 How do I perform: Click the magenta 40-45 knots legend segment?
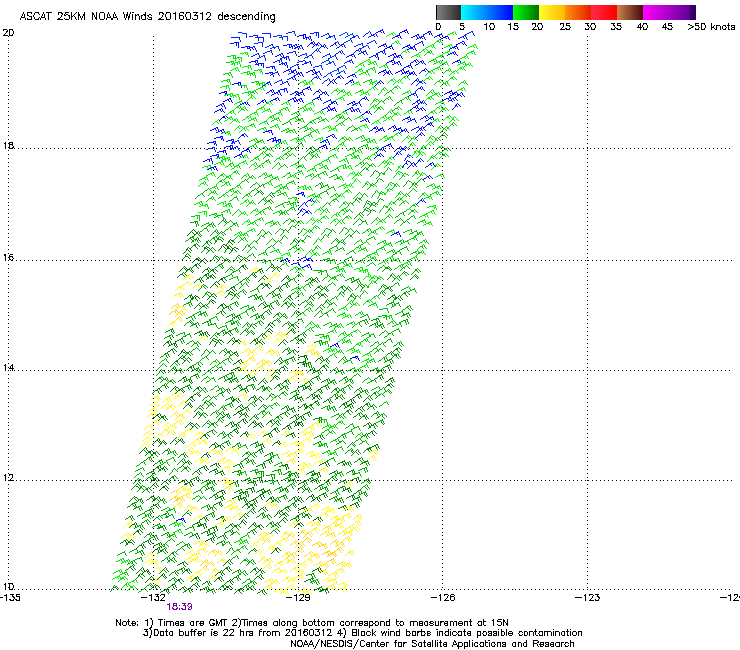pos(656,12)
